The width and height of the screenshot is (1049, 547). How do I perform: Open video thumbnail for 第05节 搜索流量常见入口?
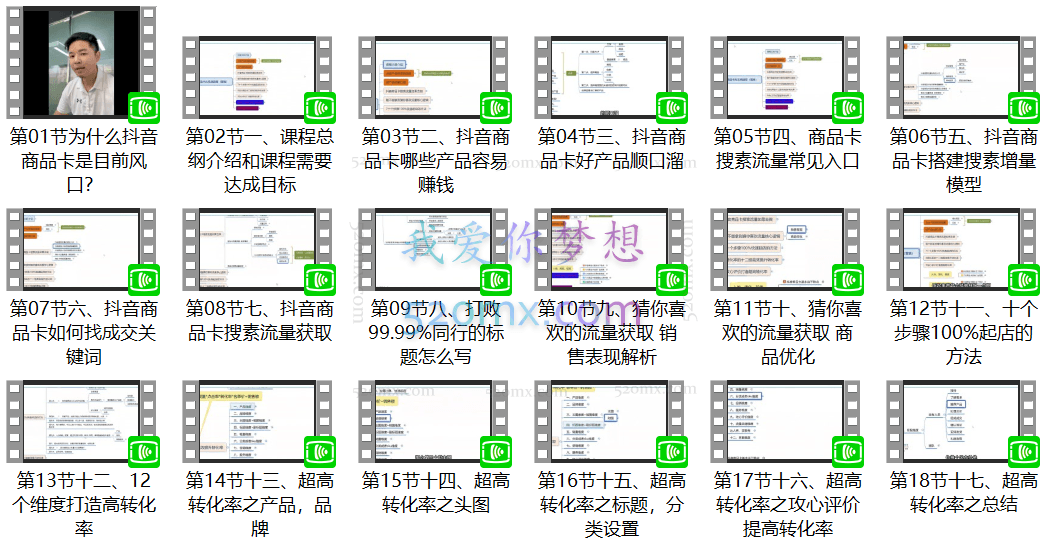point(785,78)
